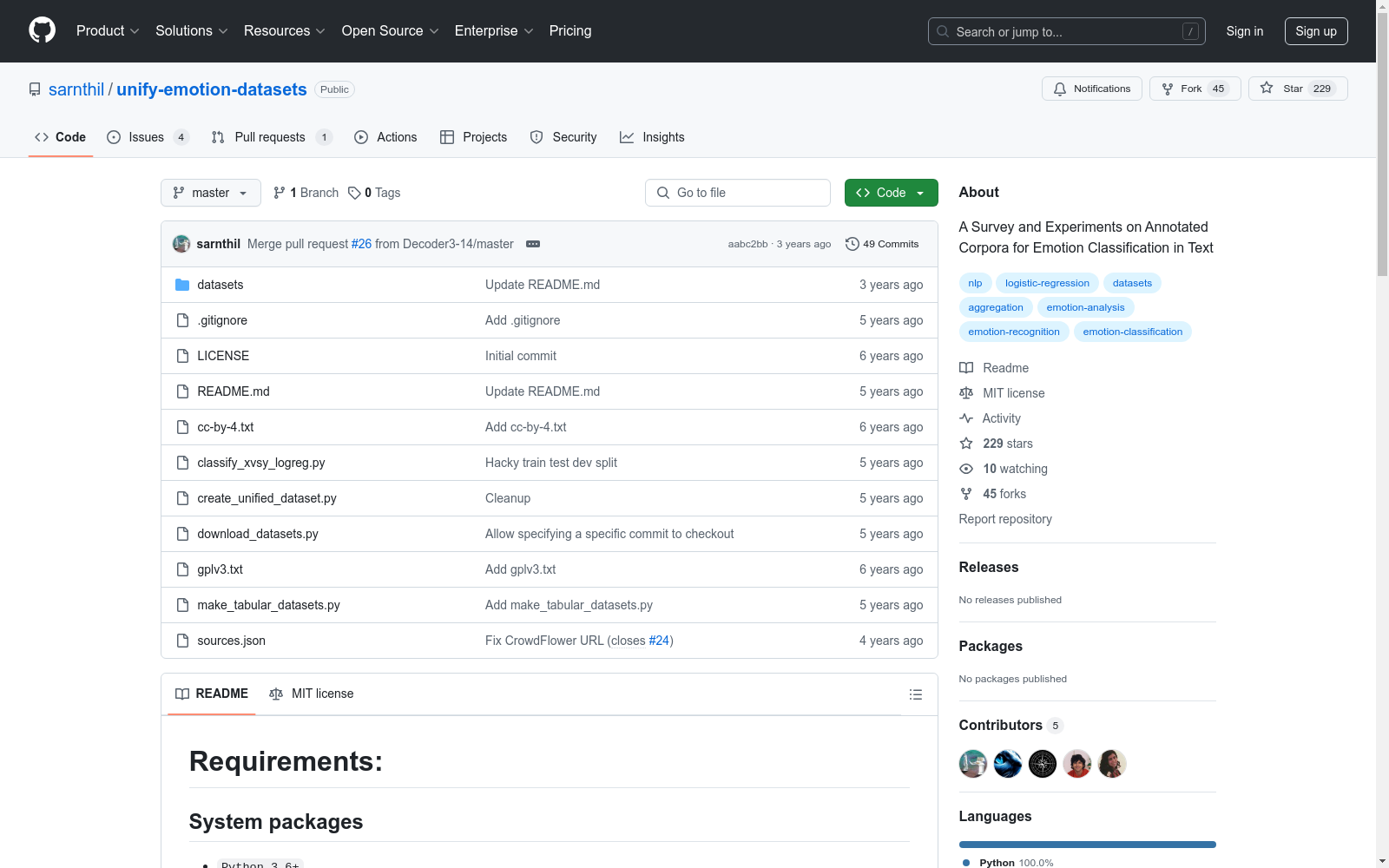Click the third contributor avatar
The image size is (1389, 868).
coord(1043,764)
